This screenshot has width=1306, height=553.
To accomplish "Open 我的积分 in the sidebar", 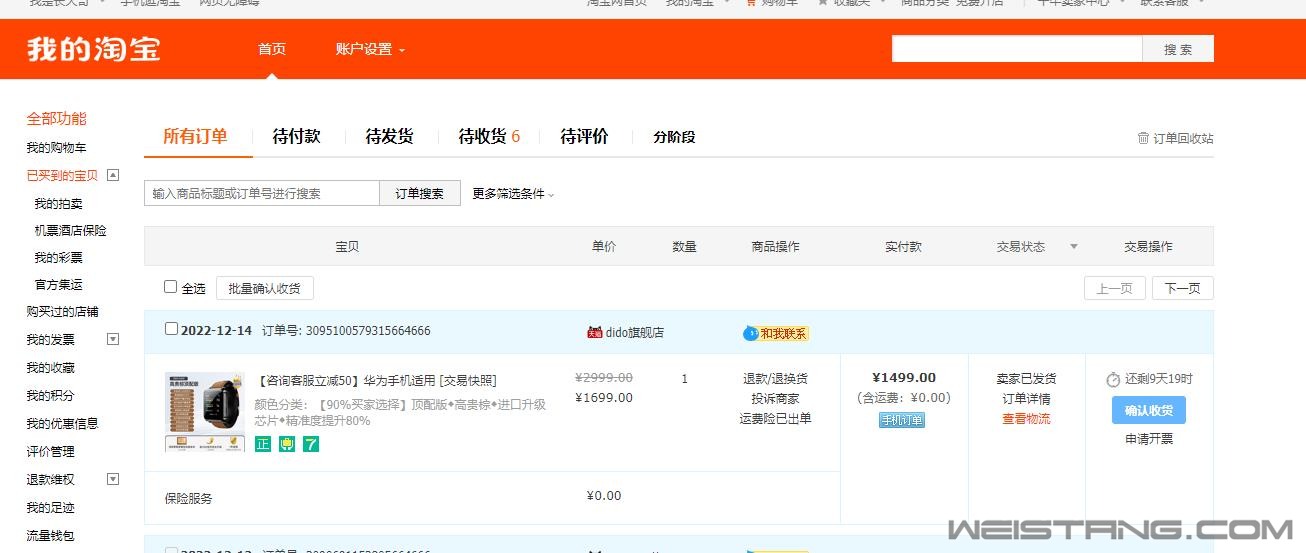I will click(x=51, y=396).
